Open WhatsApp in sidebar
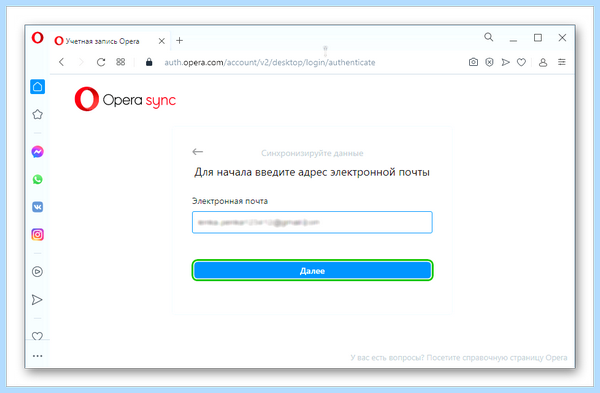This screenshot has height=393, width=600. tap(38, 179)
